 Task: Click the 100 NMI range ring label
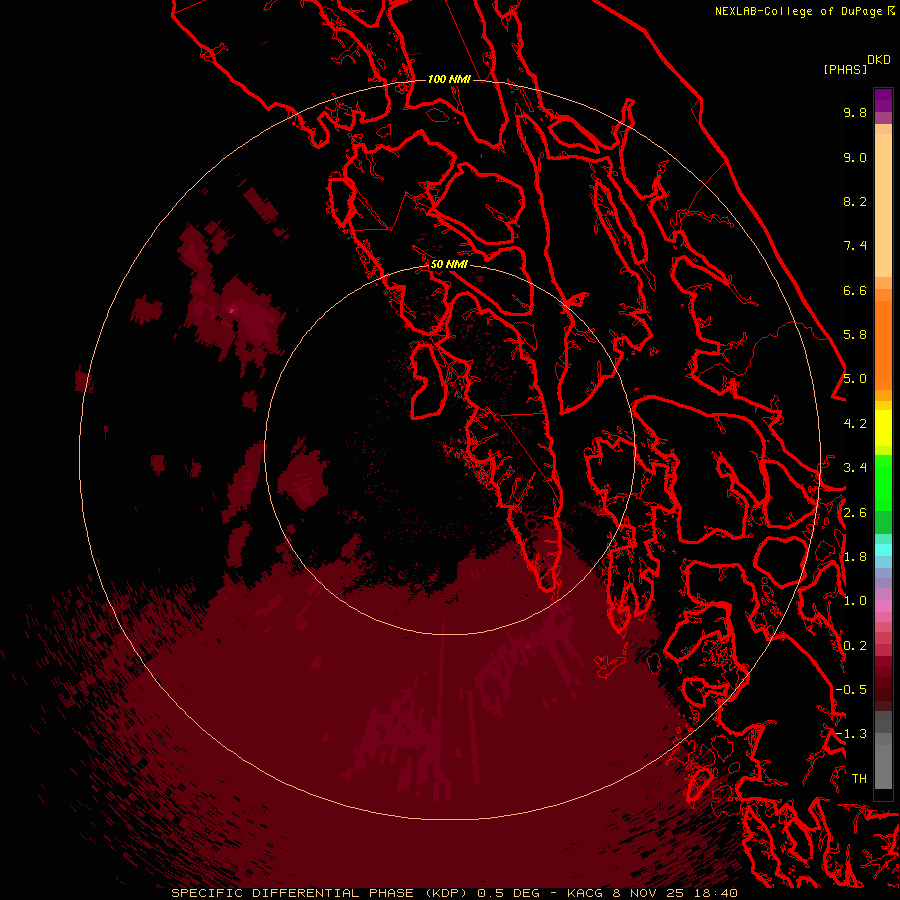click(449, 79)
